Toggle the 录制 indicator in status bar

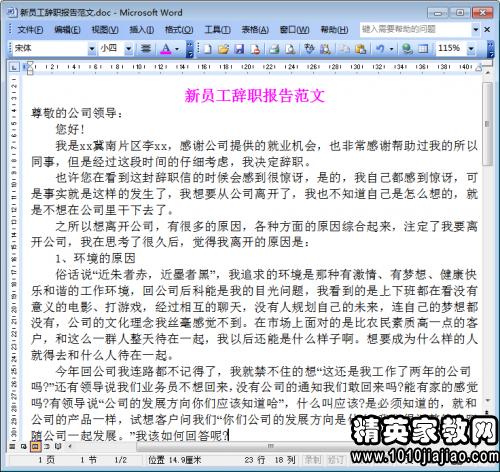313,460
